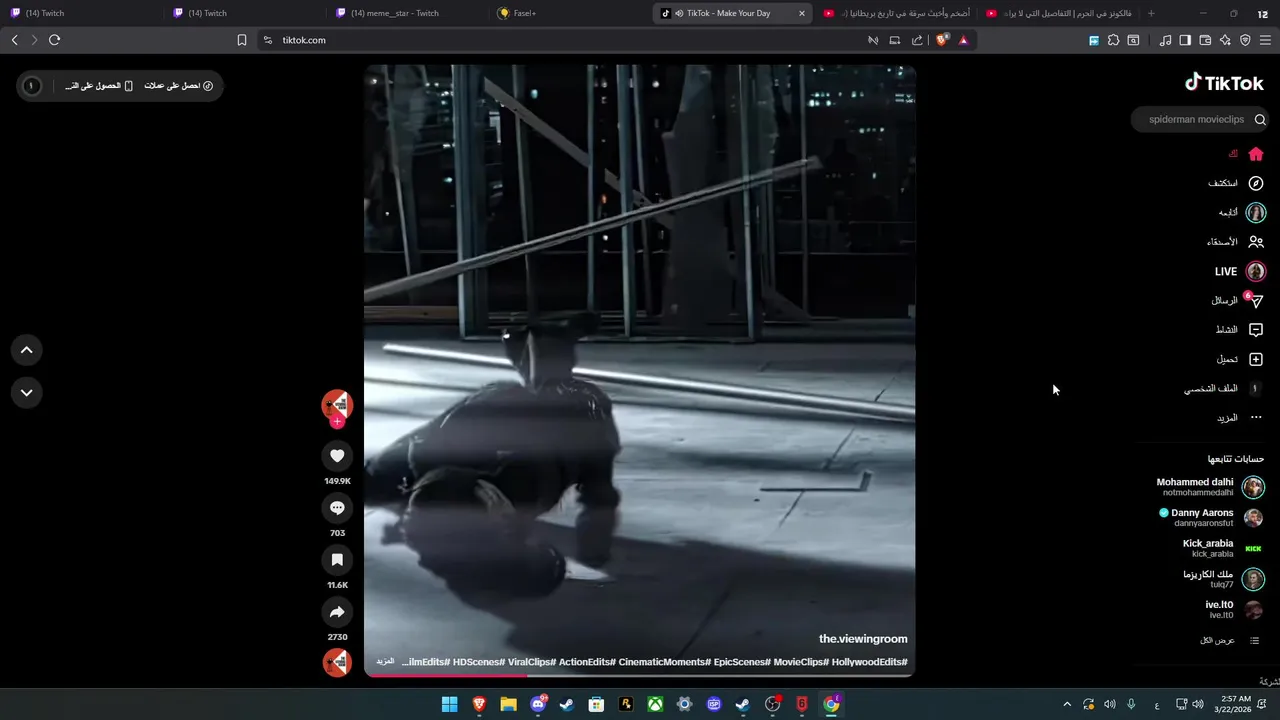Screen dimensions: 1280x720
Task: Open the browser hamburger main menu
Action: [x=1265, y=40]
